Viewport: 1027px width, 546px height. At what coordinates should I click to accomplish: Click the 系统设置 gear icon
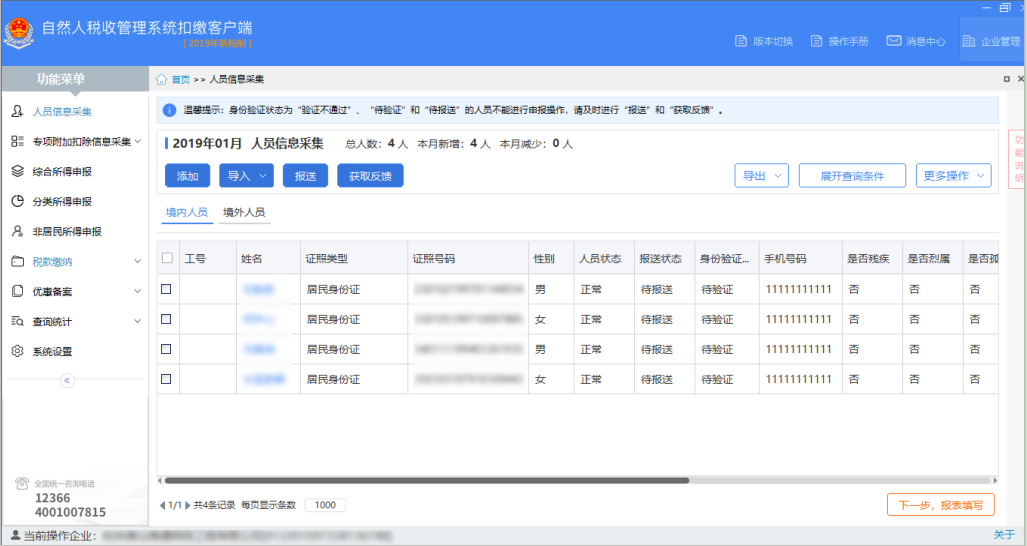coord(18,352)
